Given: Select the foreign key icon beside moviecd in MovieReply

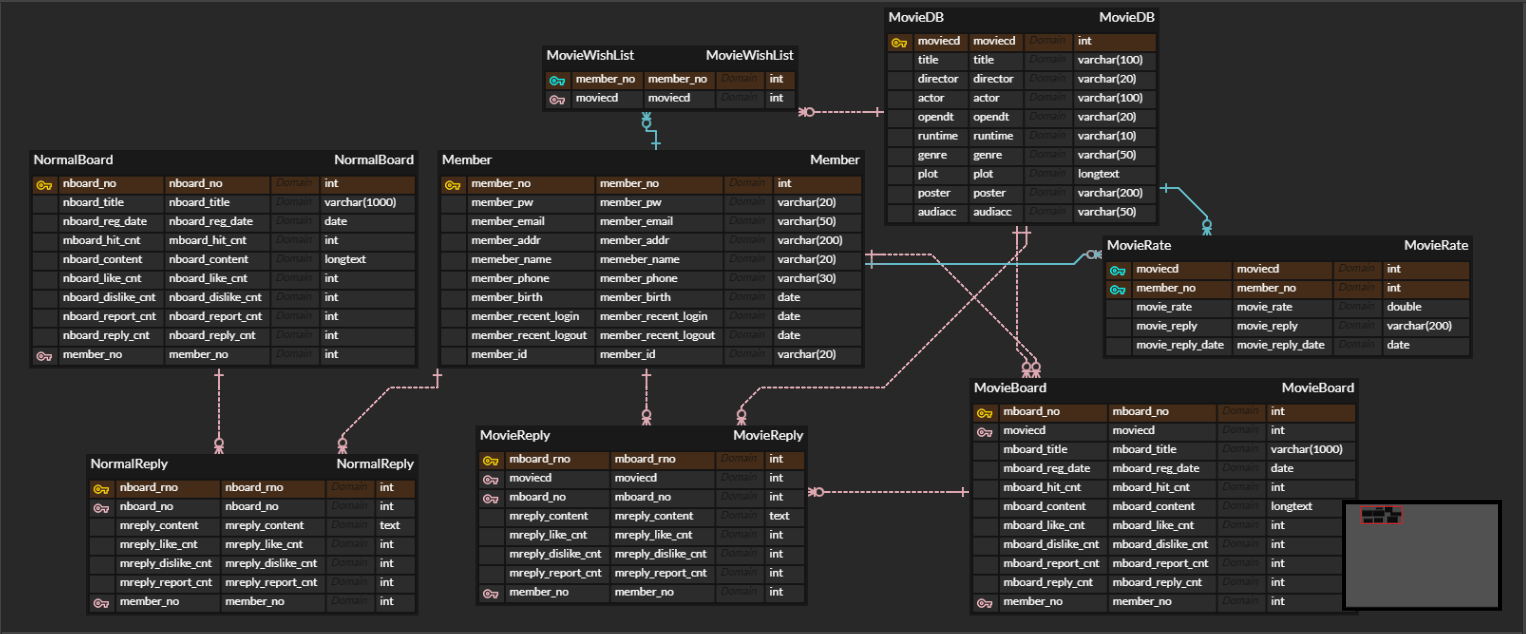Looking at the screenshot, I should click(x=491, y=478).
